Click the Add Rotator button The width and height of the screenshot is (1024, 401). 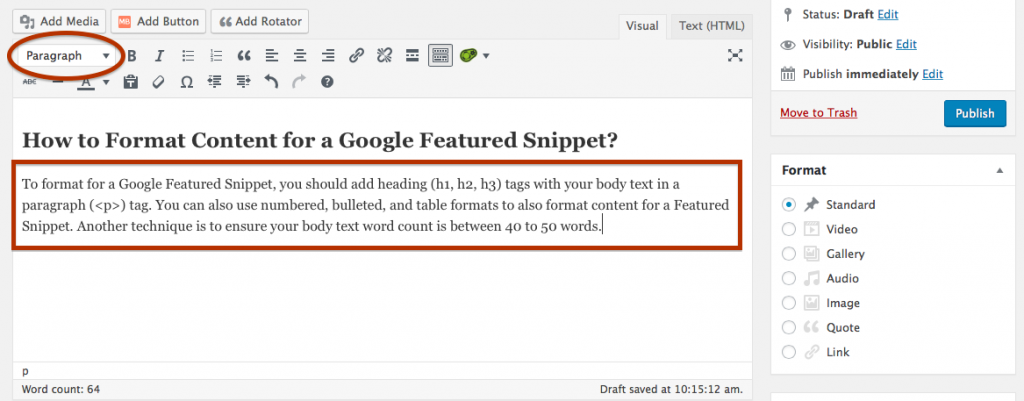[x=260, y=22]
